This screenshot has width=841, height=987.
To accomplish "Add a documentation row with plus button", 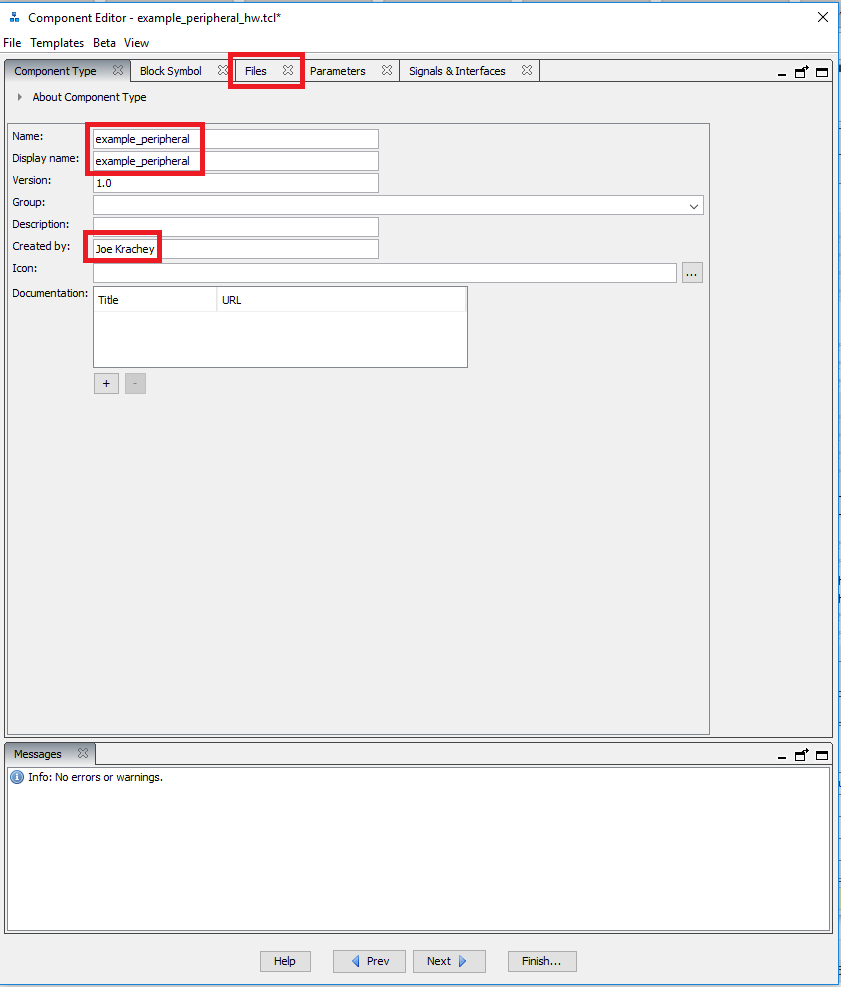I will coord(106,383).
